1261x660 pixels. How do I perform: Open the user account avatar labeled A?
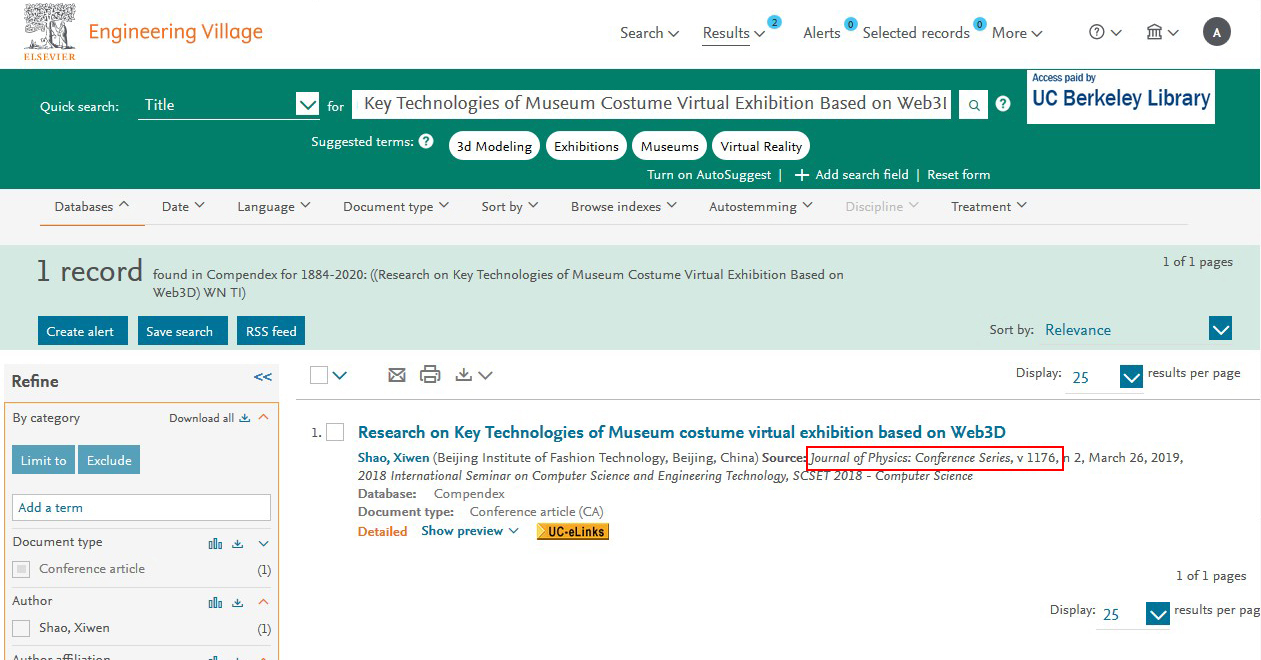1217,33
